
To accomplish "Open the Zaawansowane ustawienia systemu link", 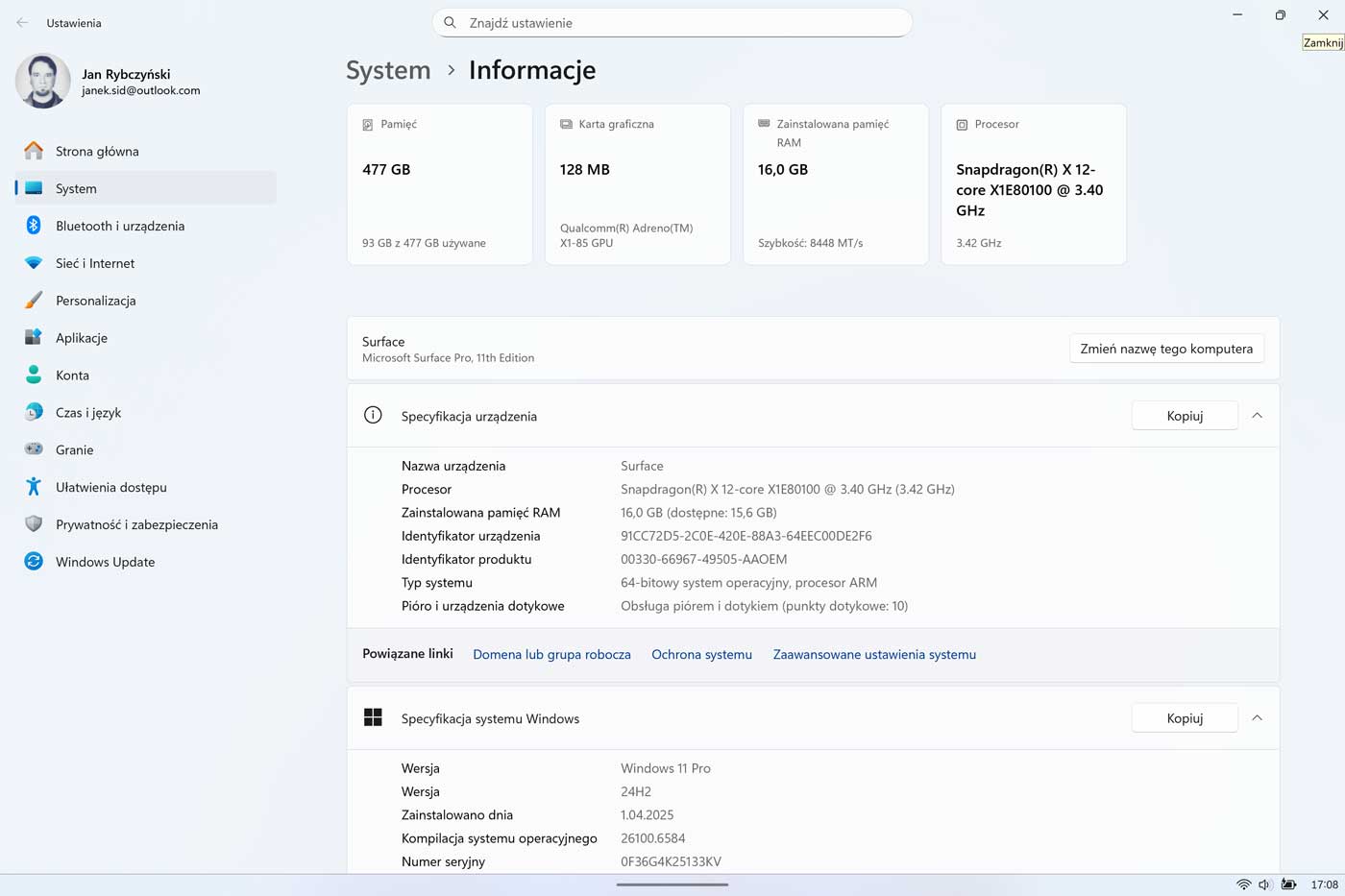I will tap(874, 655).
